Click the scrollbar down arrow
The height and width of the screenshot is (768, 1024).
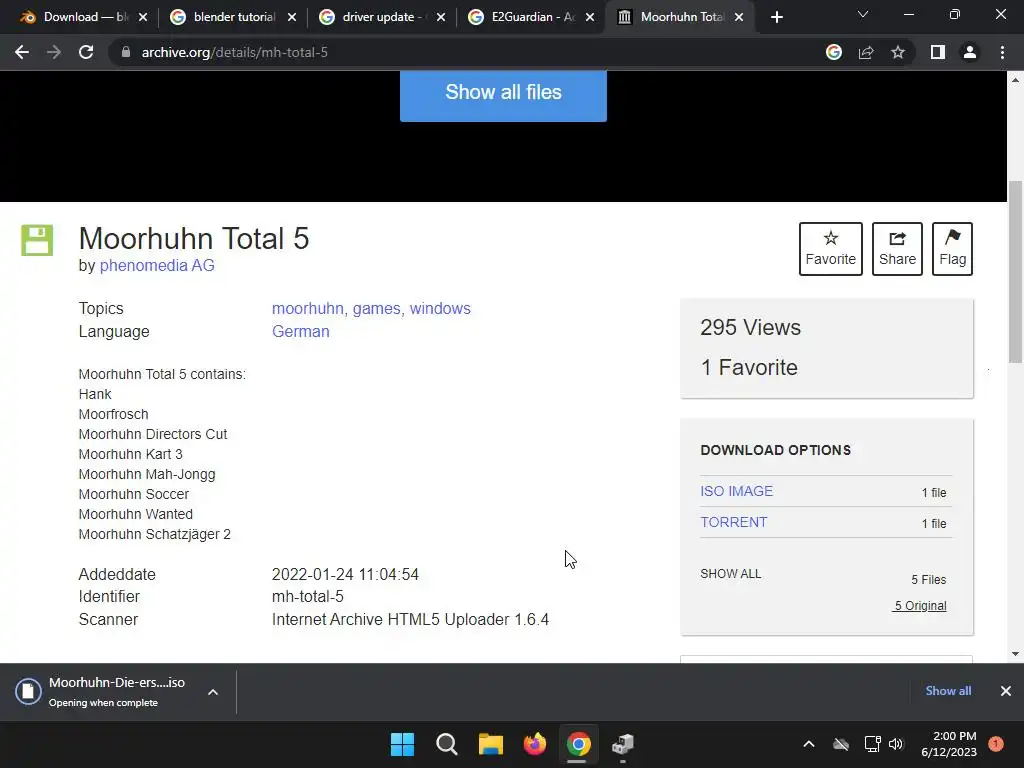pos(1016,654)
